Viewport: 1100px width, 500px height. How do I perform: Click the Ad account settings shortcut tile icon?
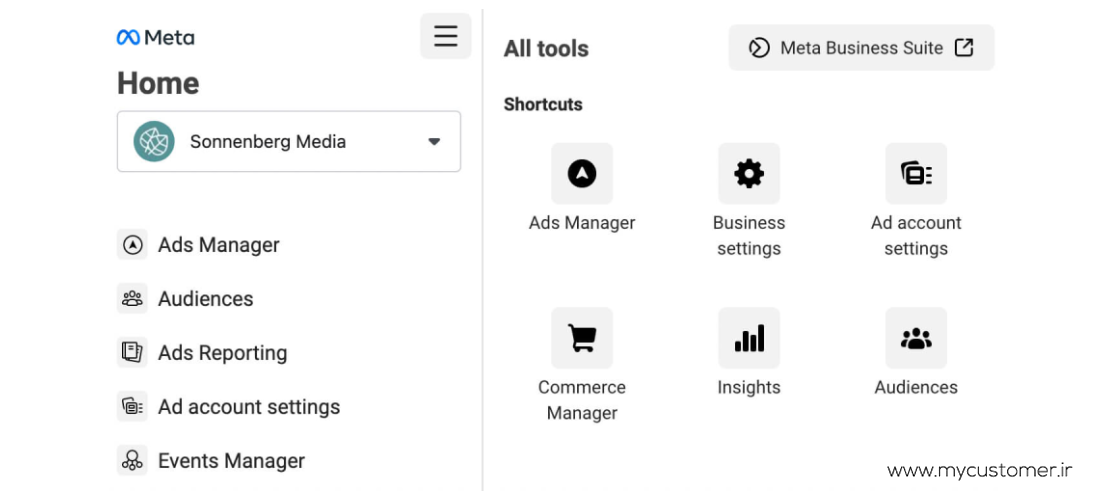click(x=915, y=173)
